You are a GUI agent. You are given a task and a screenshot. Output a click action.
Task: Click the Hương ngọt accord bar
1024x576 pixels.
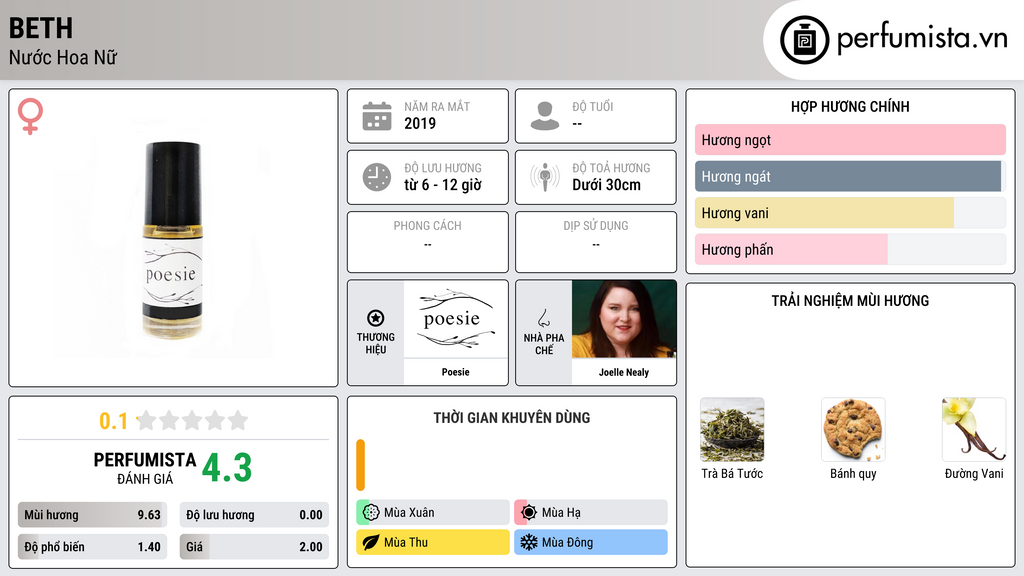tap(850, 140)
